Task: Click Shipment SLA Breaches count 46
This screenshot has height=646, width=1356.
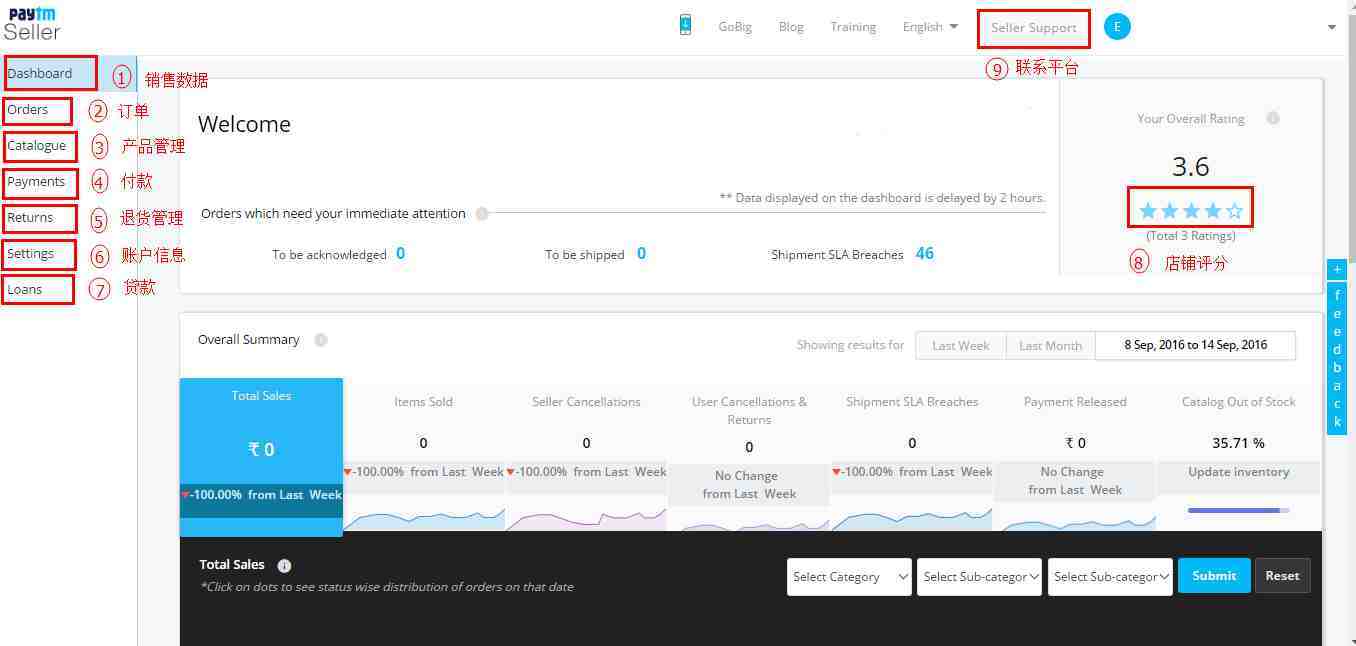Action: tap(925, 254)
